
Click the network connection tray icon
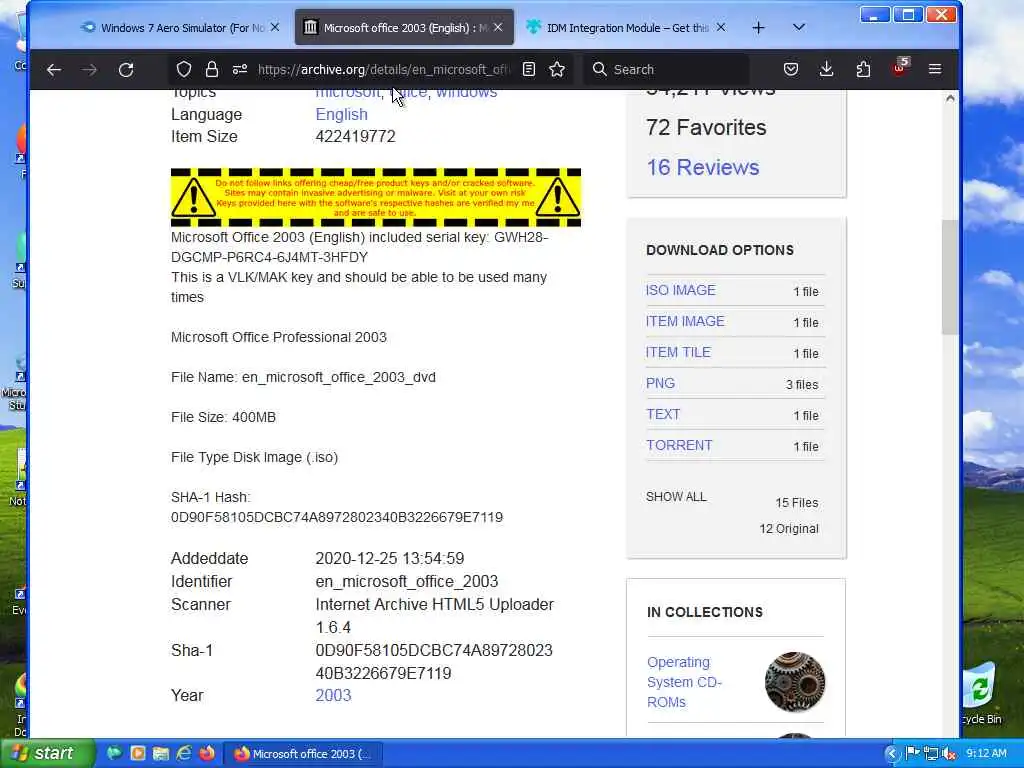(931, 754)
